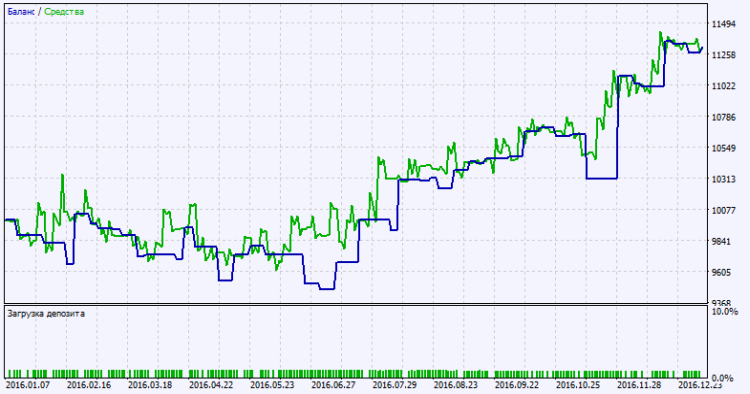The image size is (750, 394).
Task: Click the 2016.07.29 date label
Action: point(395,385)
